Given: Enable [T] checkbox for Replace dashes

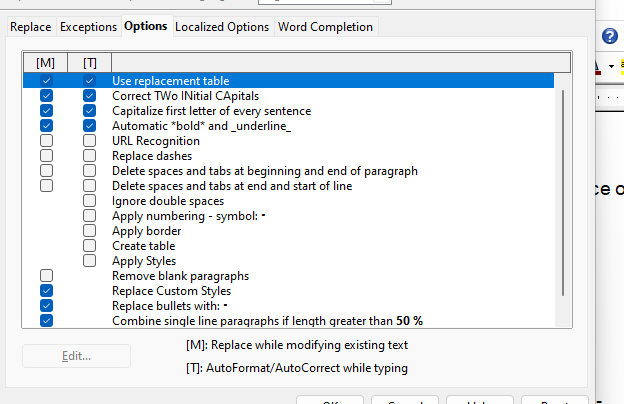Looking at the screenshot, I should pyautogui.click(x=89, y=156).
